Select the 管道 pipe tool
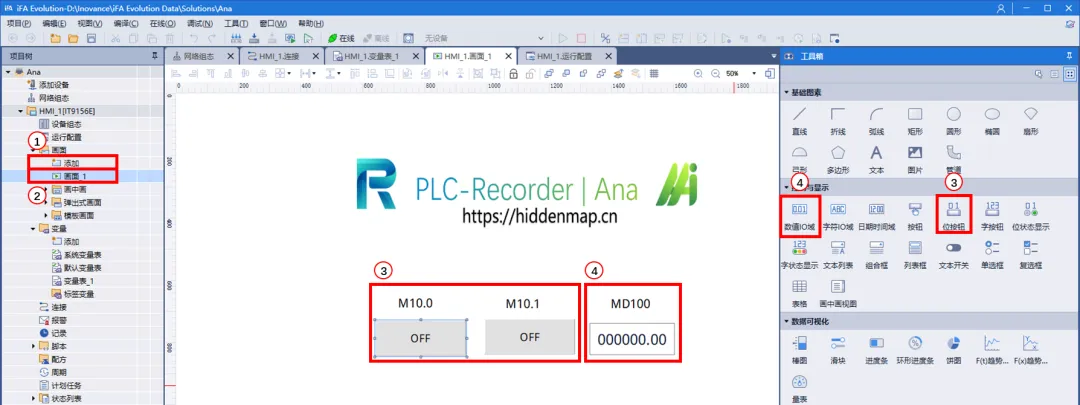 (954, 159)
